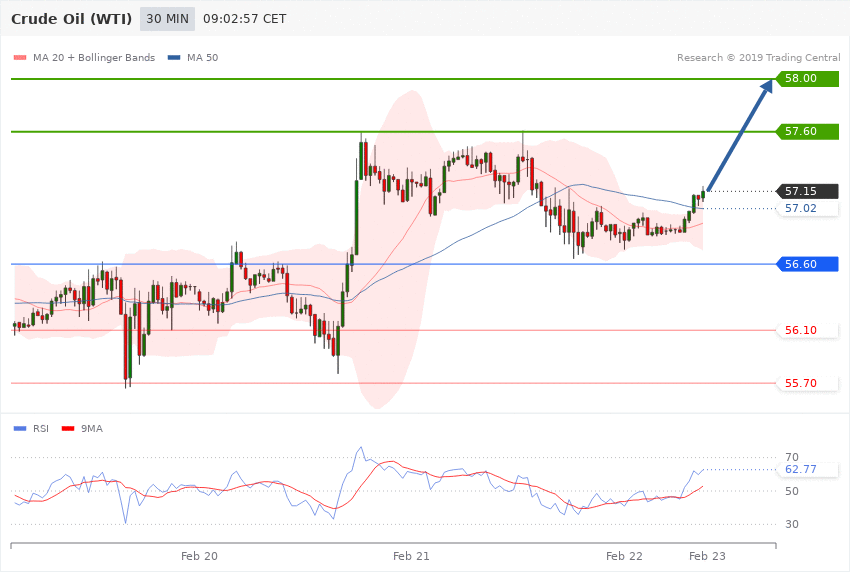Click the RSI 70 level label

[791, 457]
